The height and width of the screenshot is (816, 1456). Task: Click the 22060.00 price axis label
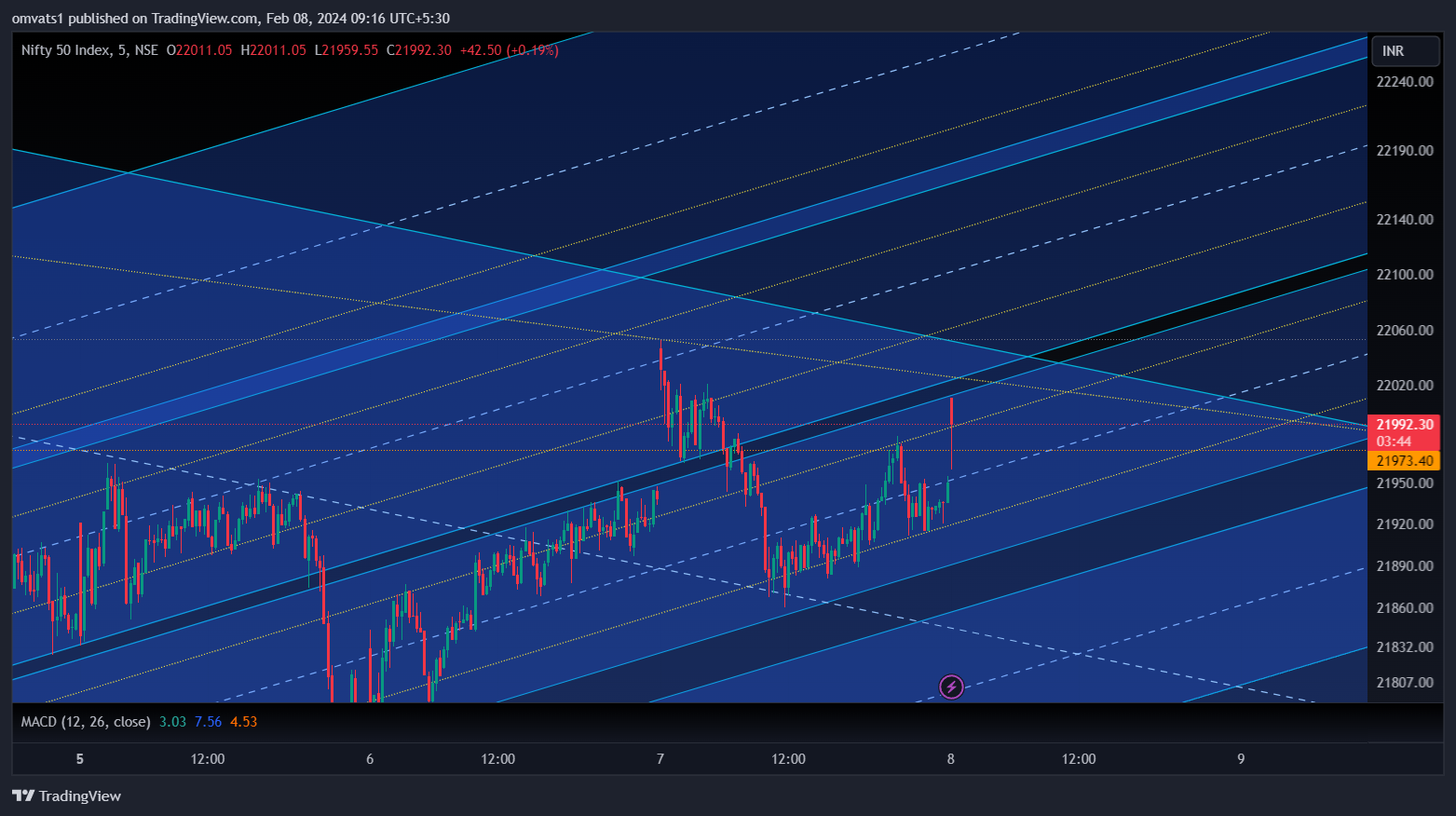coord(1405,331)
